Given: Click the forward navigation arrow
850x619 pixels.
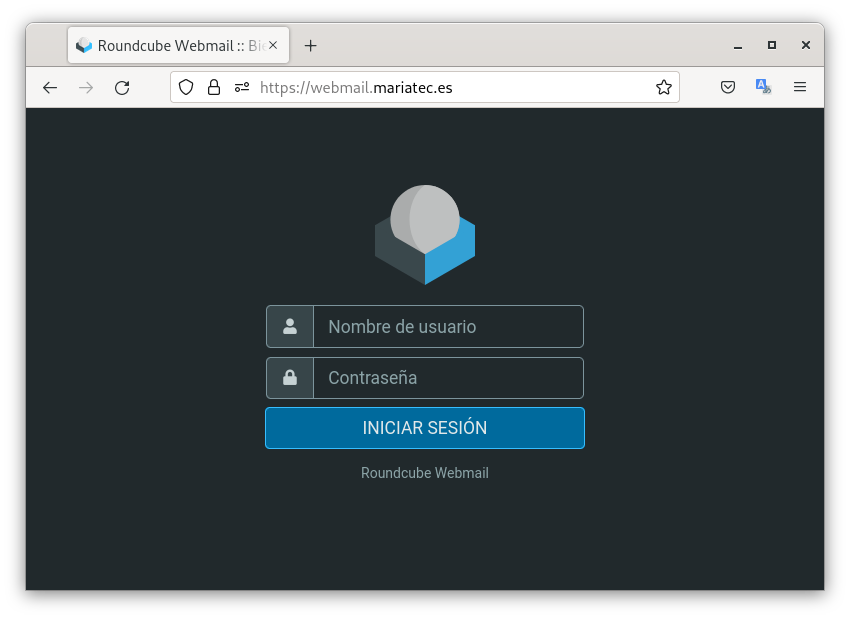Looking at the screenshot, I should click(x=86, y=88).
